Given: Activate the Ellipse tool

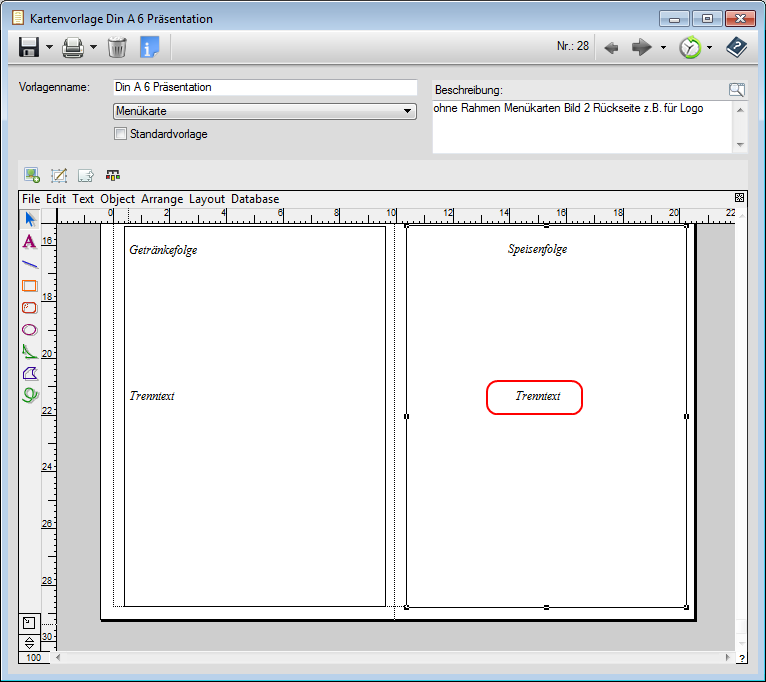Looking at the screenshot, I should tap(29, 329).
